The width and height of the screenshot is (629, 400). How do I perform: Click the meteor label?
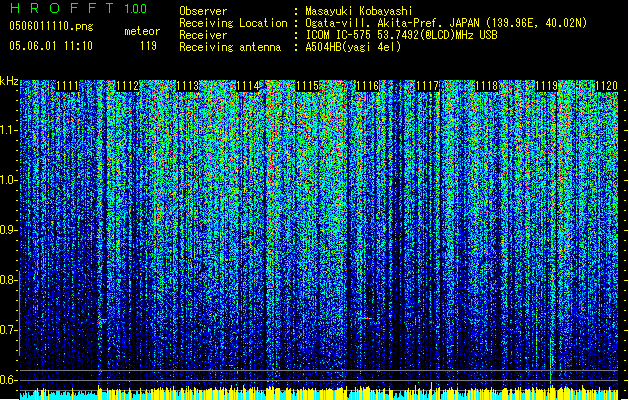[x=142, y=31]
